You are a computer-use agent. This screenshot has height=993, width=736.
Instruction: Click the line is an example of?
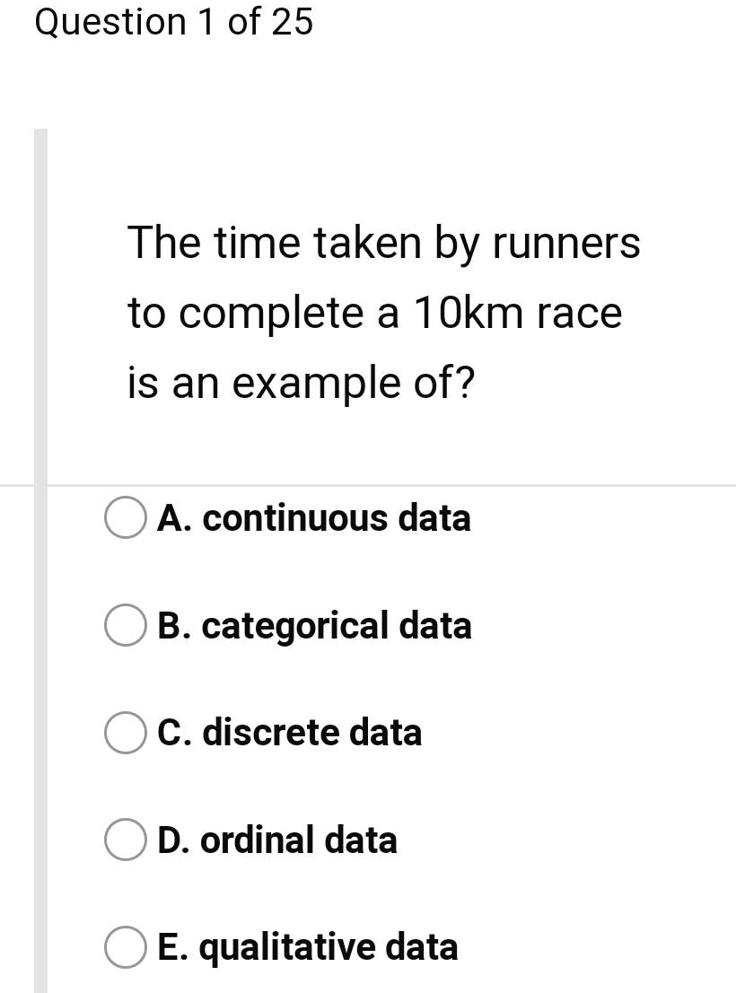(x=301, y=381)
